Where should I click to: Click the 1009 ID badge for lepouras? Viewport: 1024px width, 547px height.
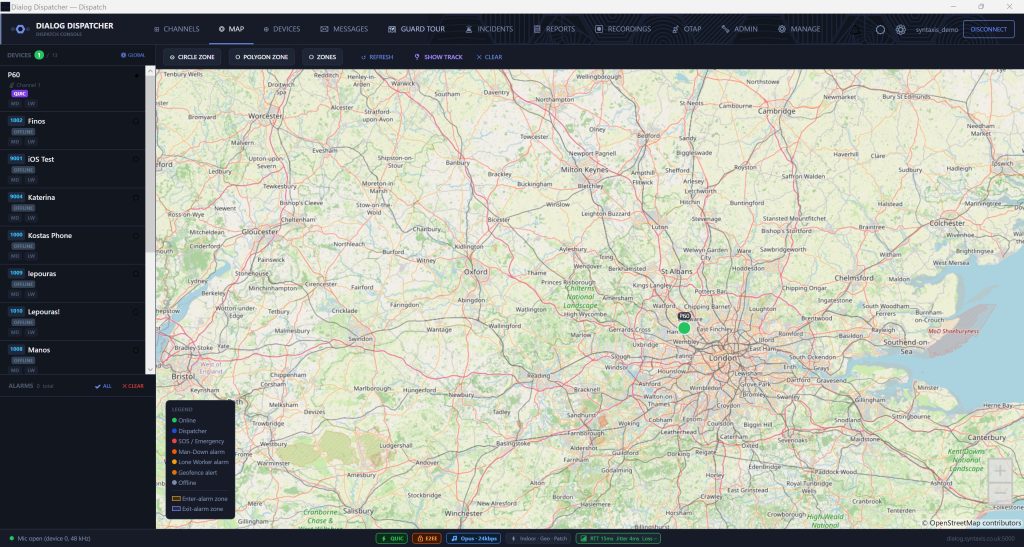[16, 273]
